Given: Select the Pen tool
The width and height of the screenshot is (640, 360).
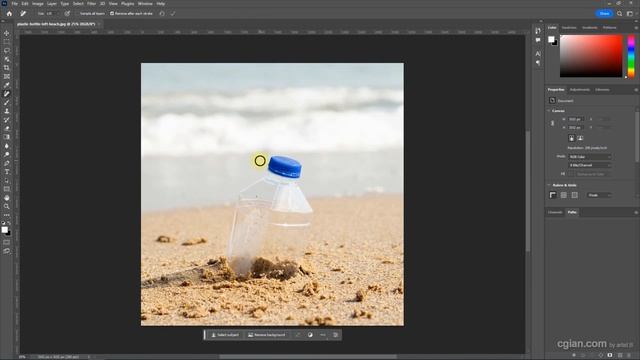Looking at the screenshot, I should (7, 163).
